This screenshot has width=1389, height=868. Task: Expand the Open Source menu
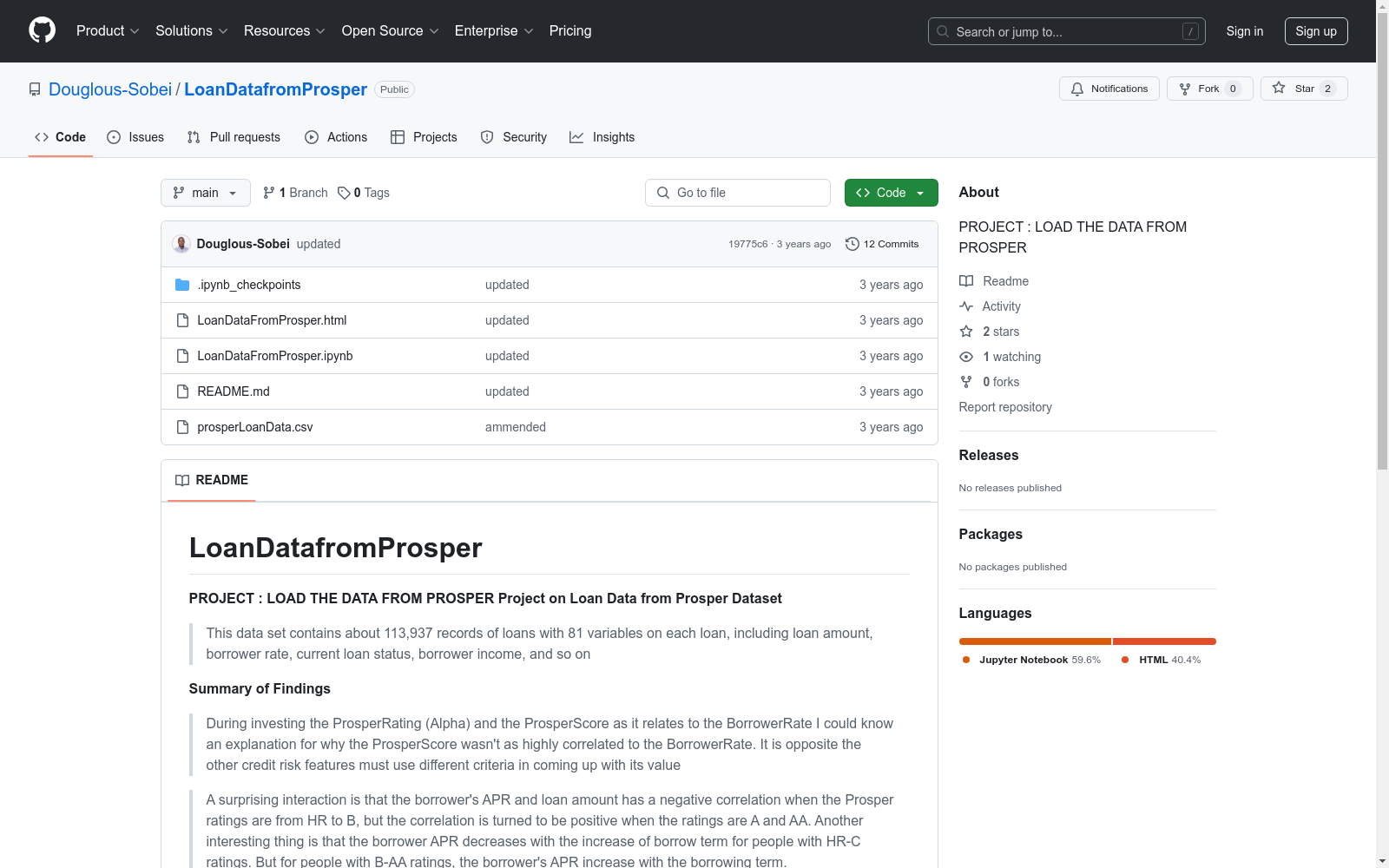389,30
